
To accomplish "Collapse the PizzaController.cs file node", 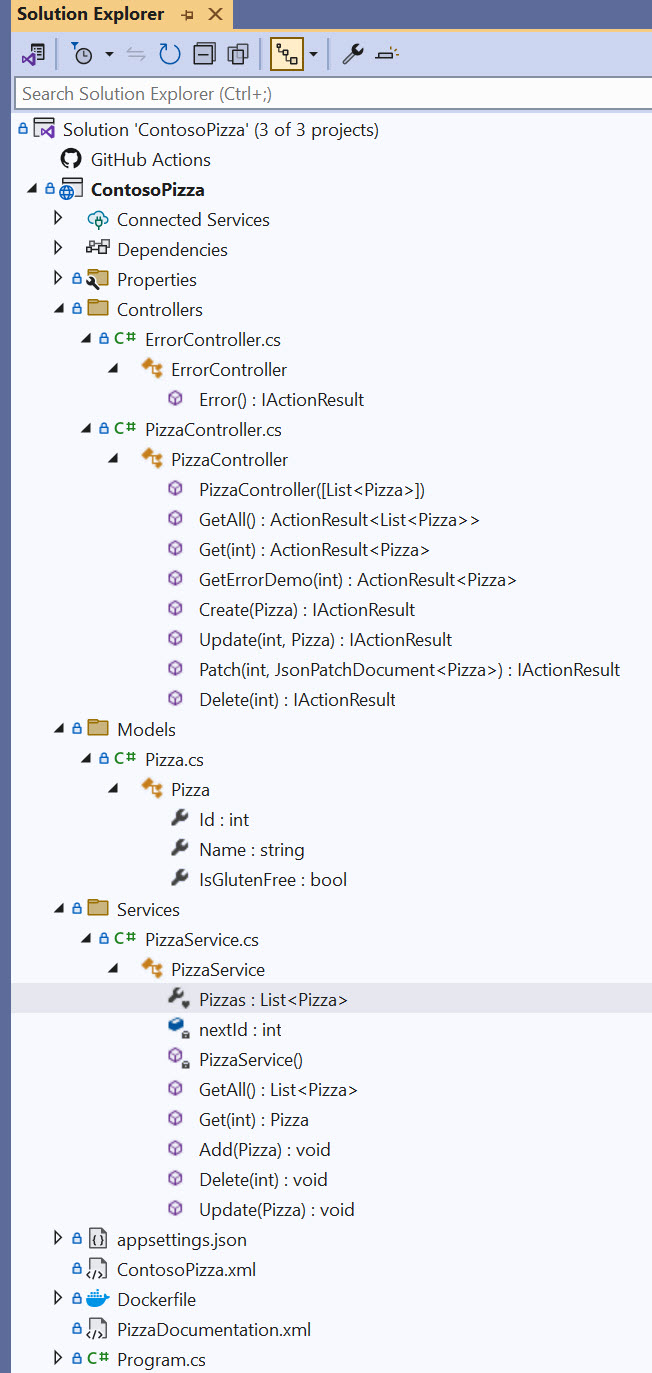I will [86, 429].
